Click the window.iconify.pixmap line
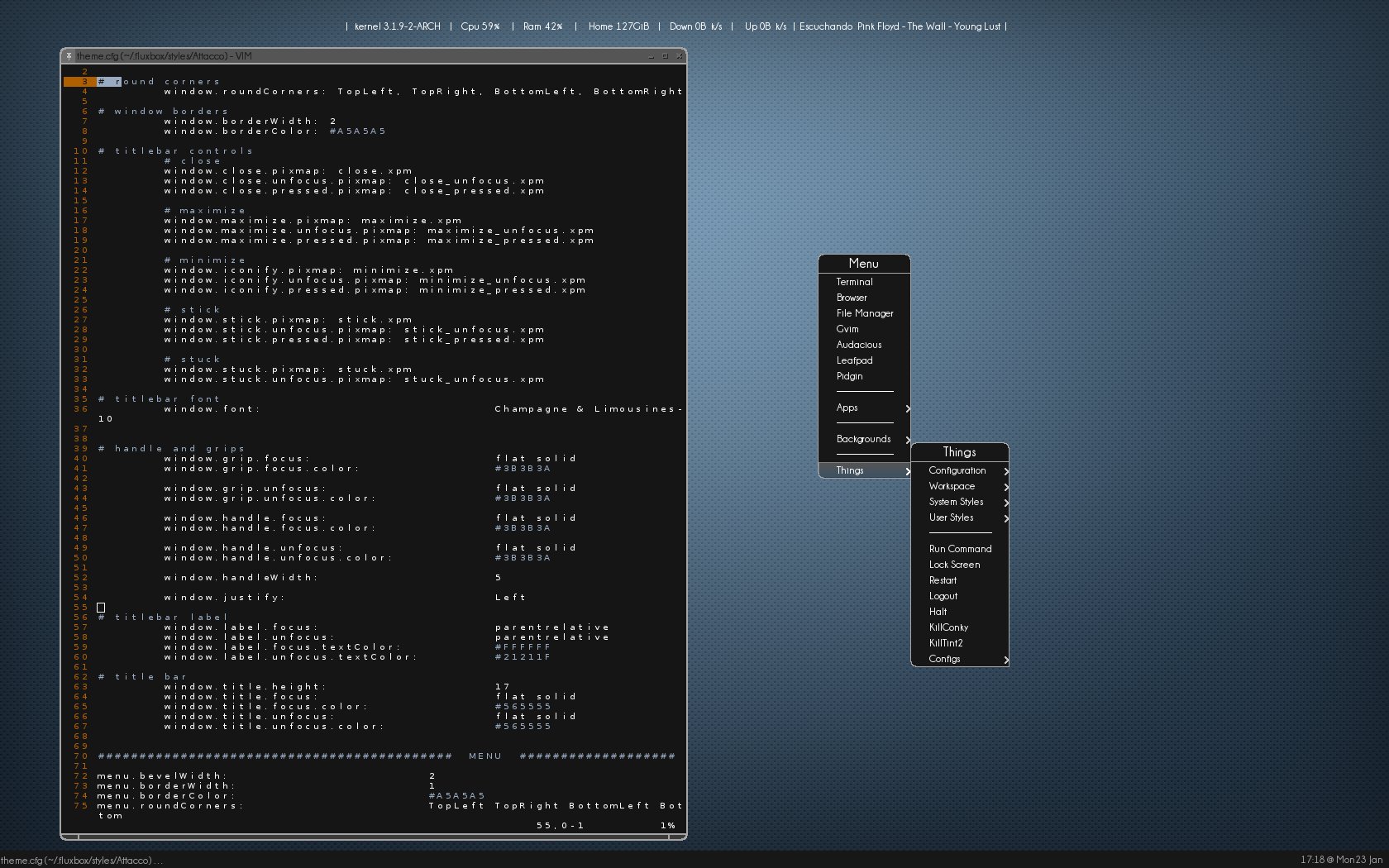Viewport: 1389px width, 868px height. (308, 270)
